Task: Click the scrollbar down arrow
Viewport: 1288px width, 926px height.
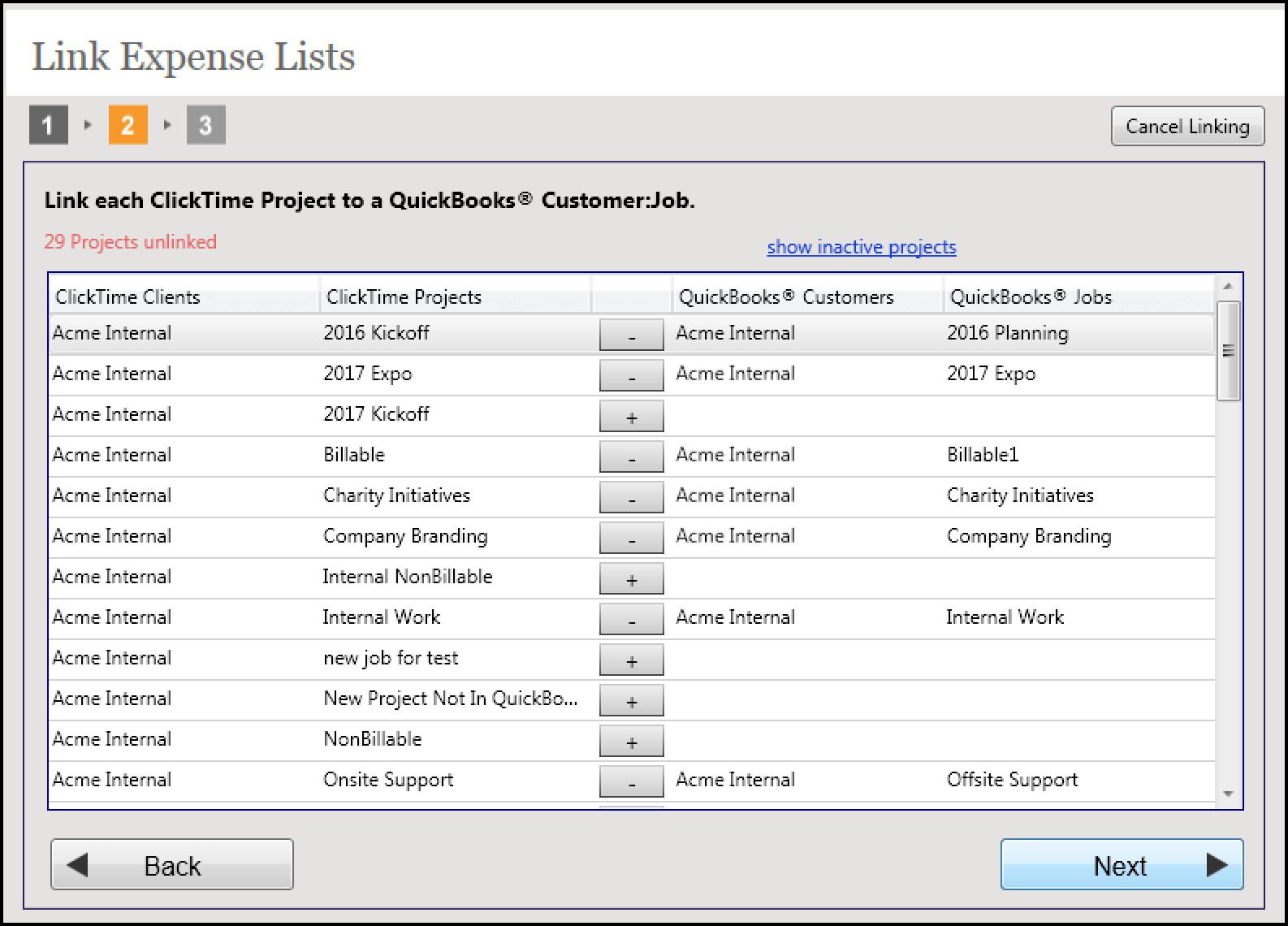Action: tap(1228, 794)
